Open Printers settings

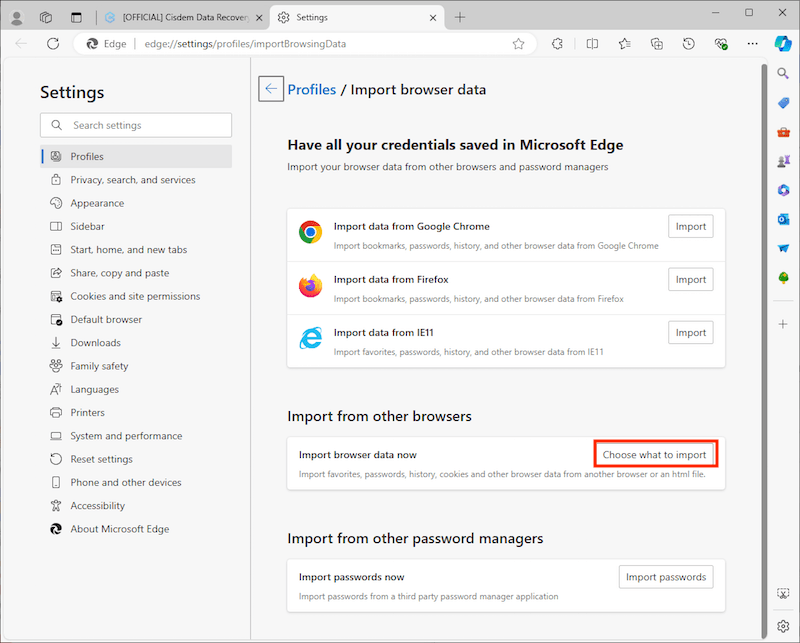tap(136, 412)
